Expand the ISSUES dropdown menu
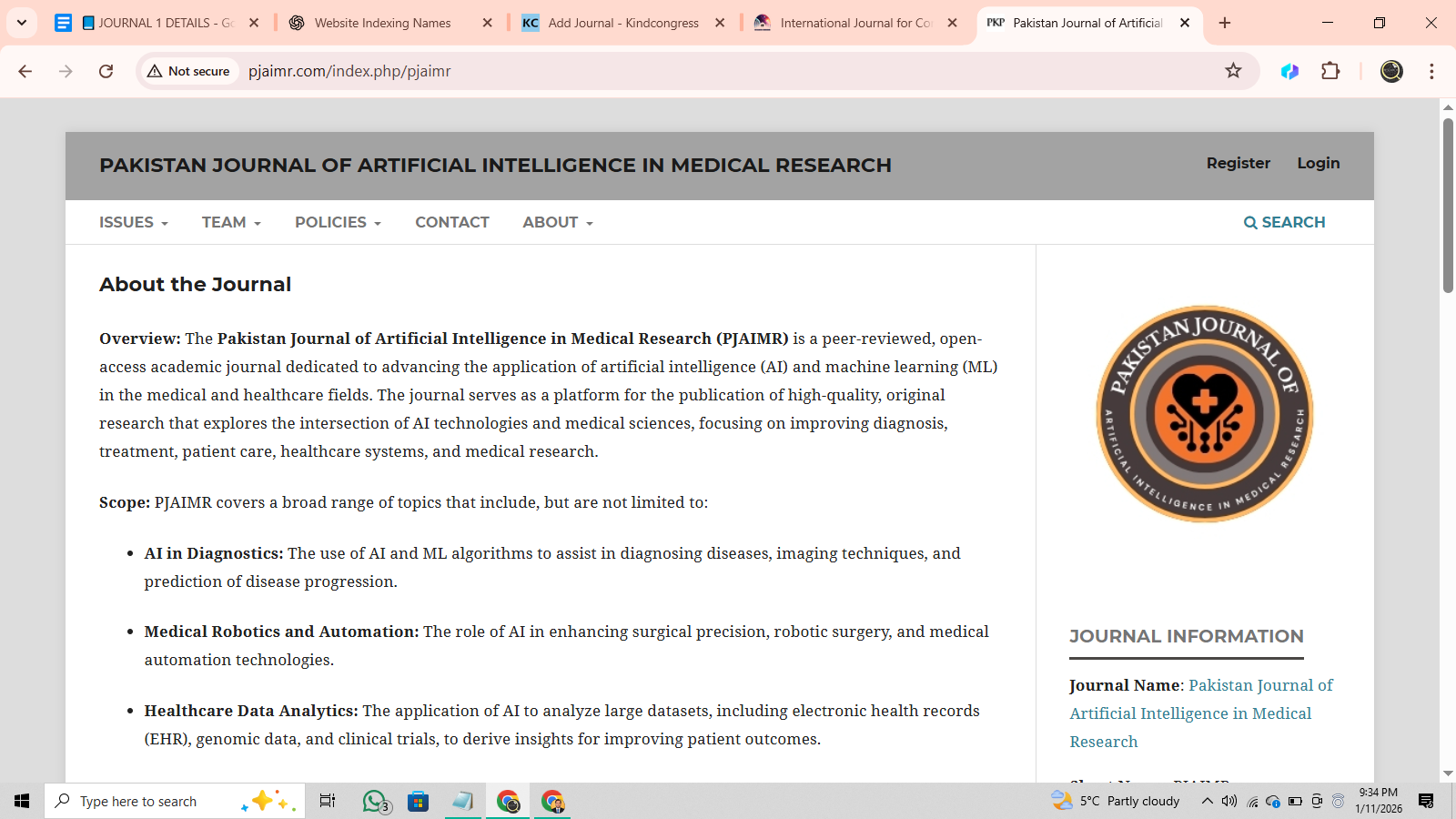 point(133,223)
